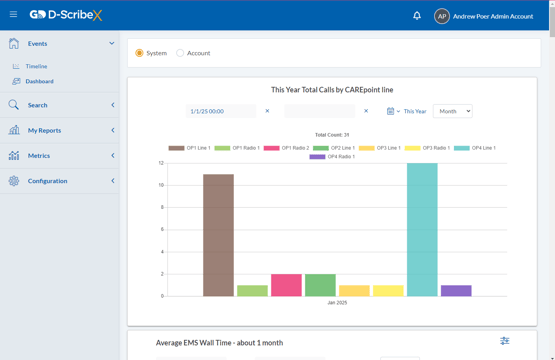
Task: Open the notifications bell
Action: point(417,16)
